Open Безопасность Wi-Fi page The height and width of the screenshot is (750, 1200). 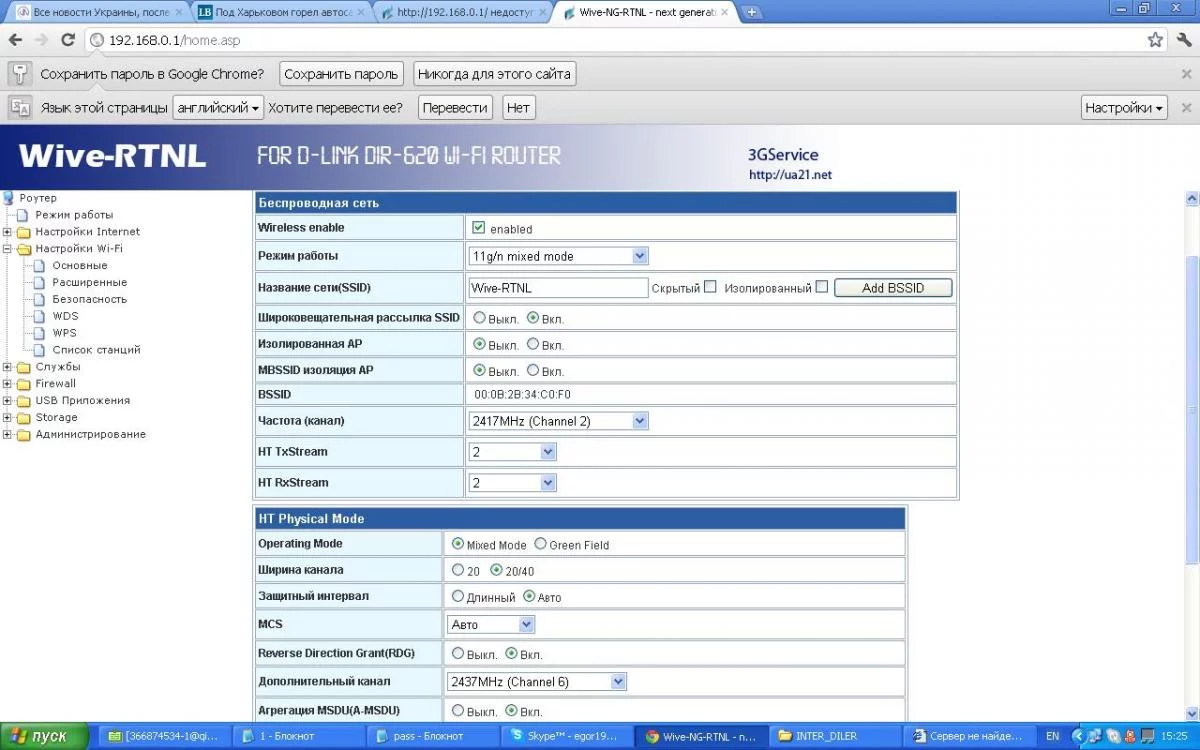(90, 299)
